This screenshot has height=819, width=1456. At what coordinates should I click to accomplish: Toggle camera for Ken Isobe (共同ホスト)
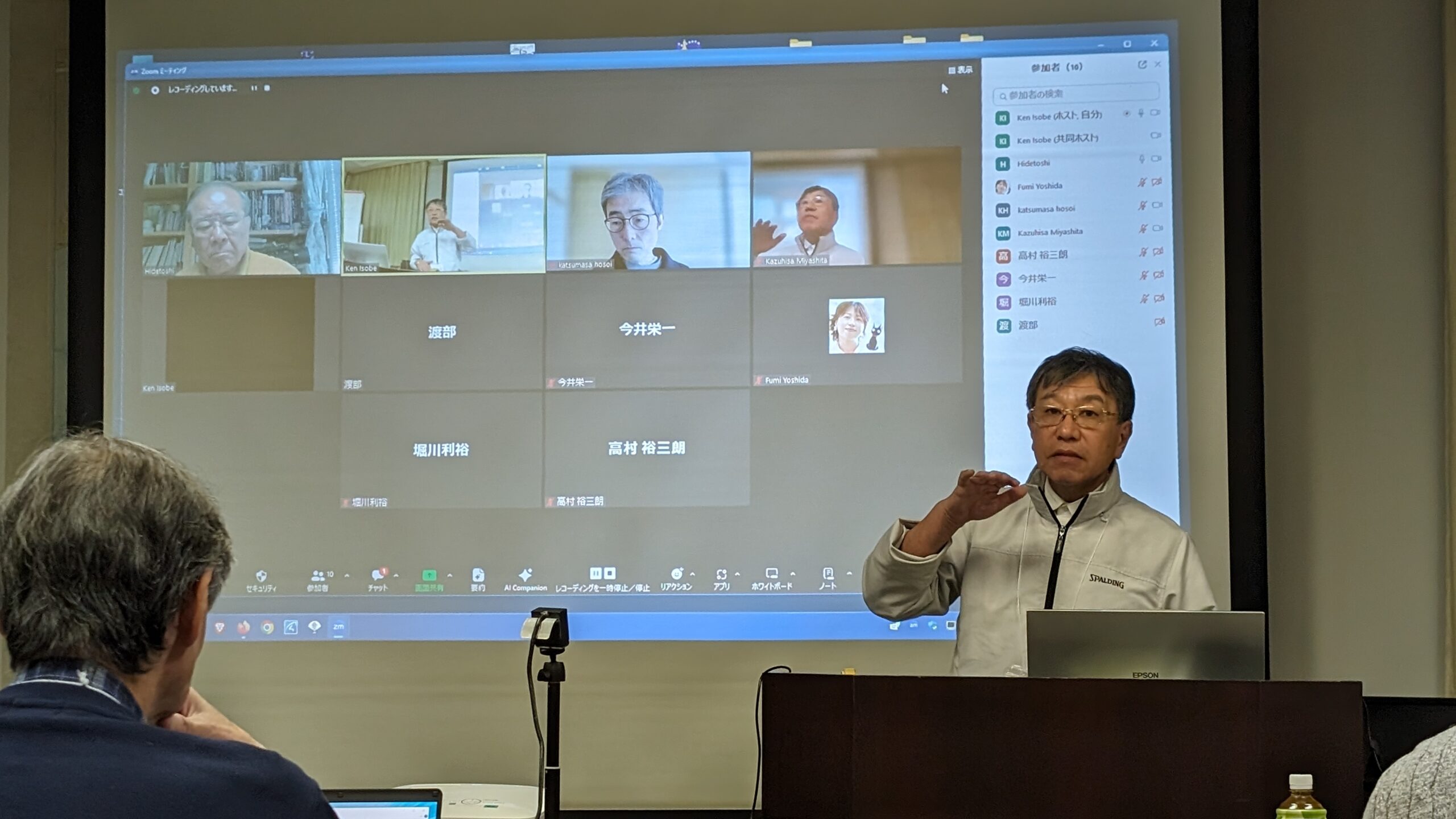[1156, 135]
